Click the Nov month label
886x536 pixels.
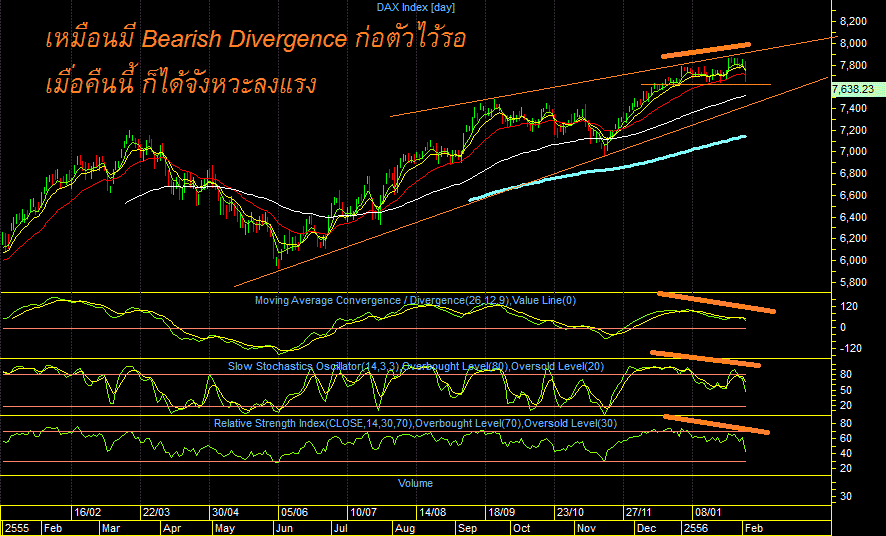[587, 529]
